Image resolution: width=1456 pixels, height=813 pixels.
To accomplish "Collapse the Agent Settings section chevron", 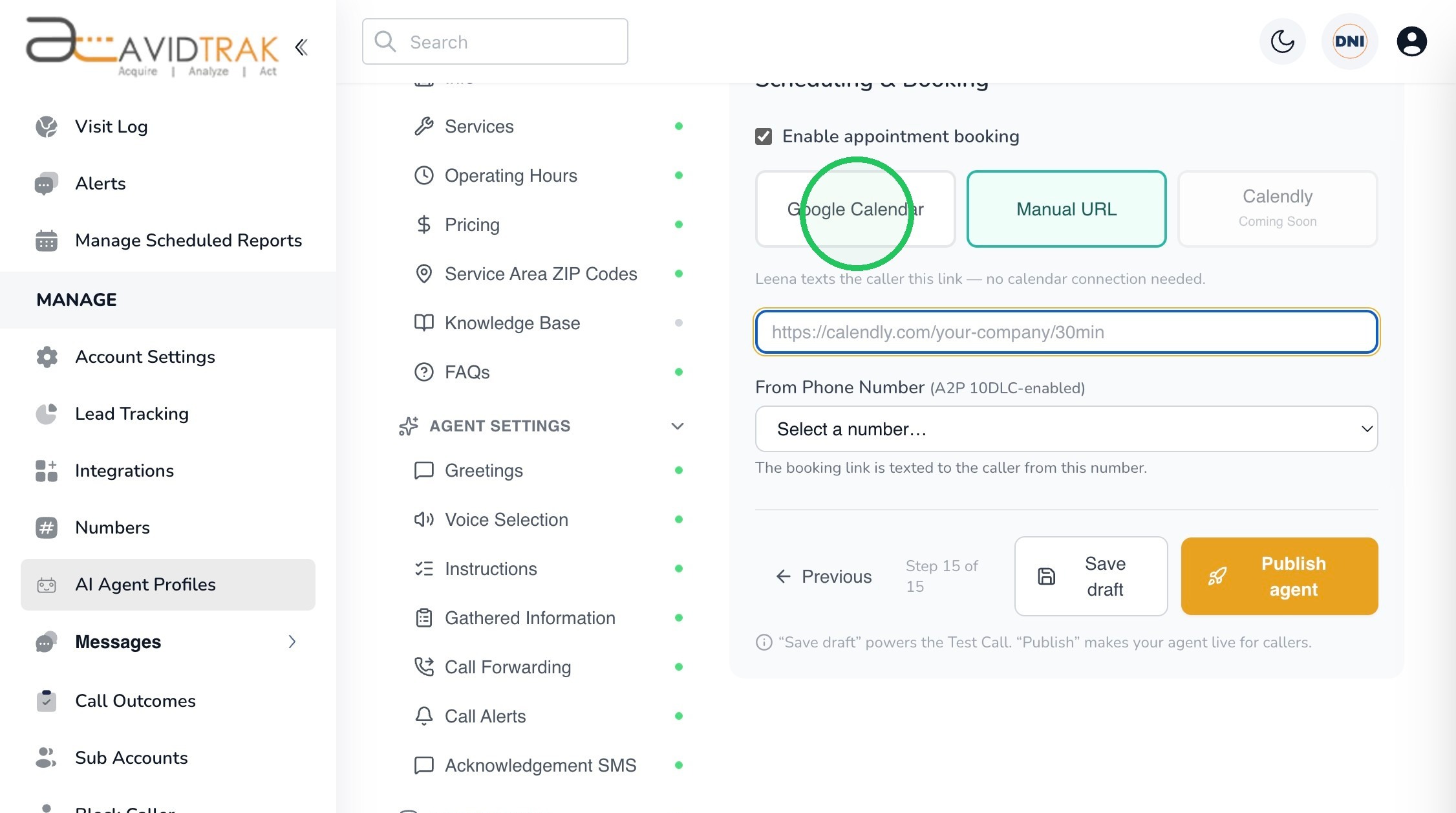I will click(x=677, y=426).
